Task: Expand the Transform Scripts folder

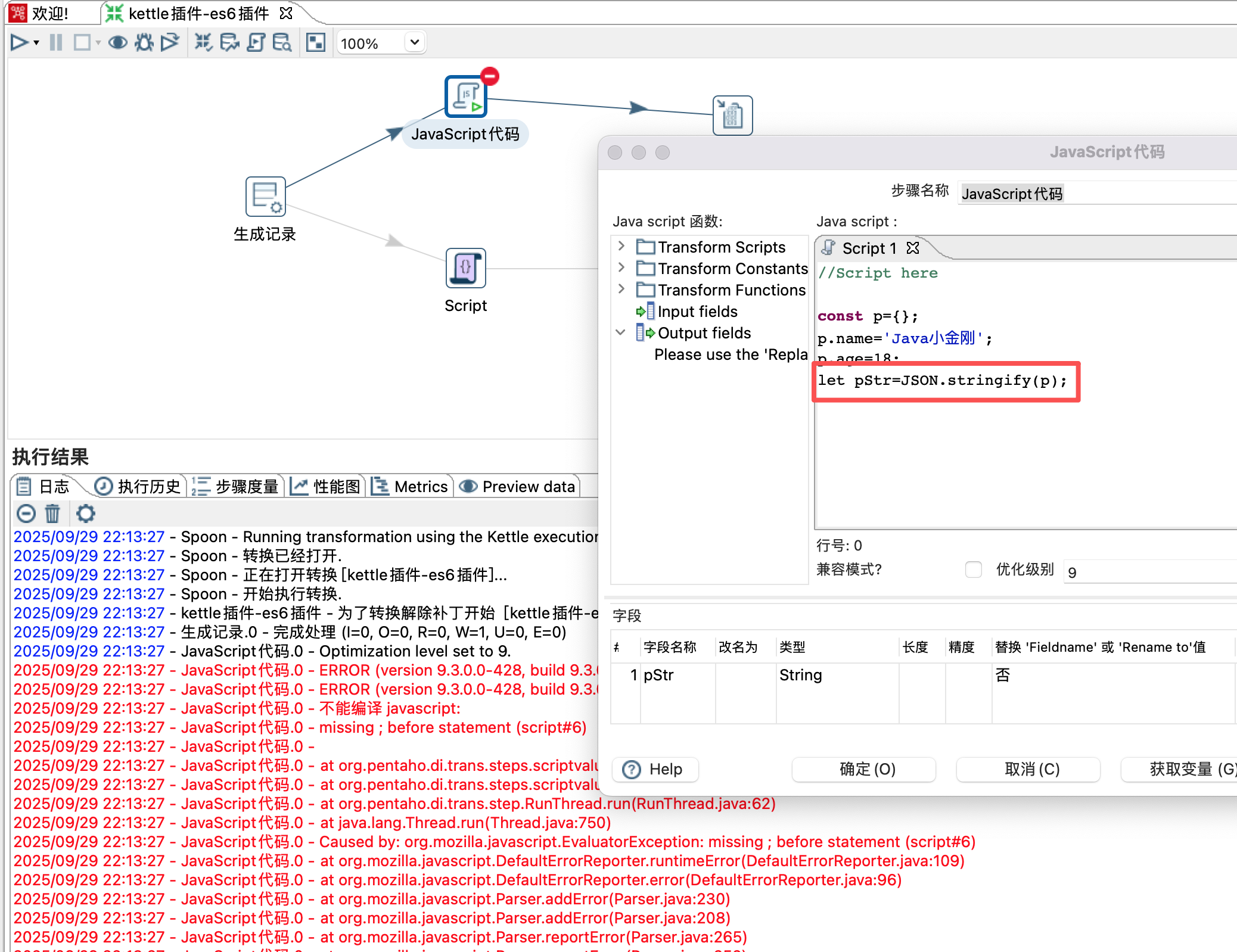Action: (x=621, y=246)
